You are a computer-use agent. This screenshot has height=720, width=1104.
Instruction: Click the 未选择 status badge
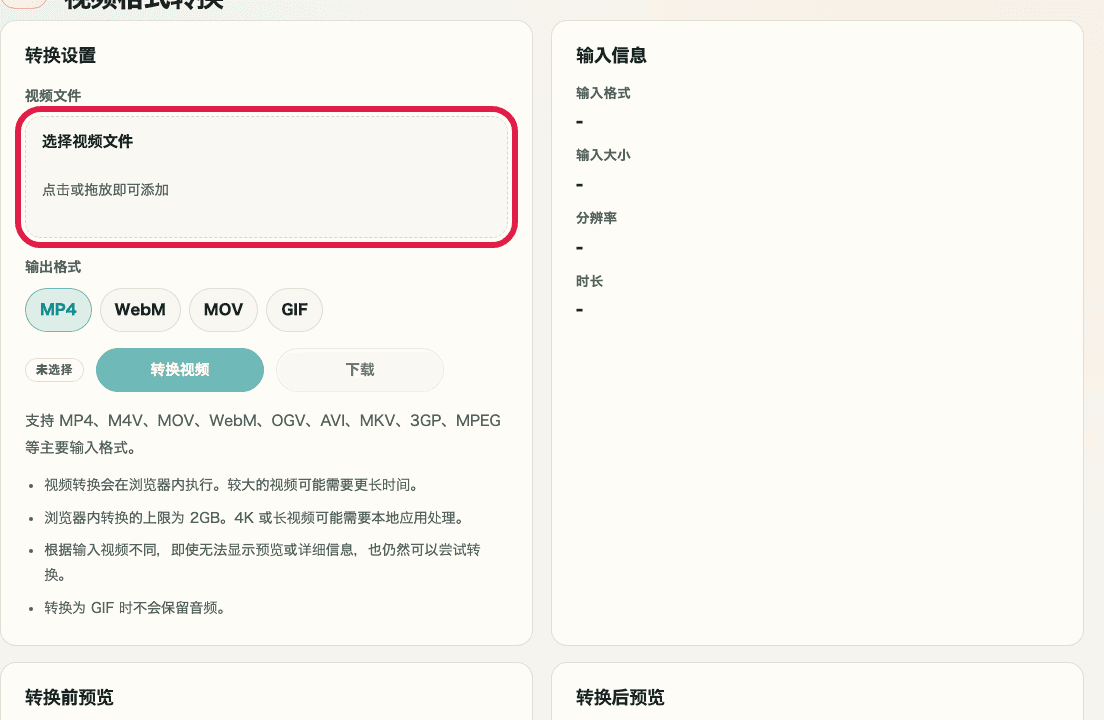(x=54, y=369)
